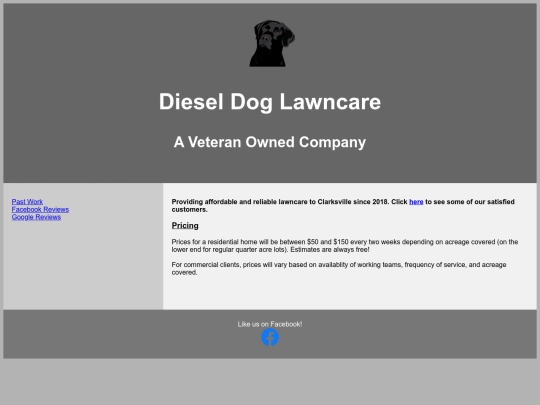Viewport: 540px width, 405px height.
Task: Click the residential home prices paragraph
Action: tap(345, 246)
